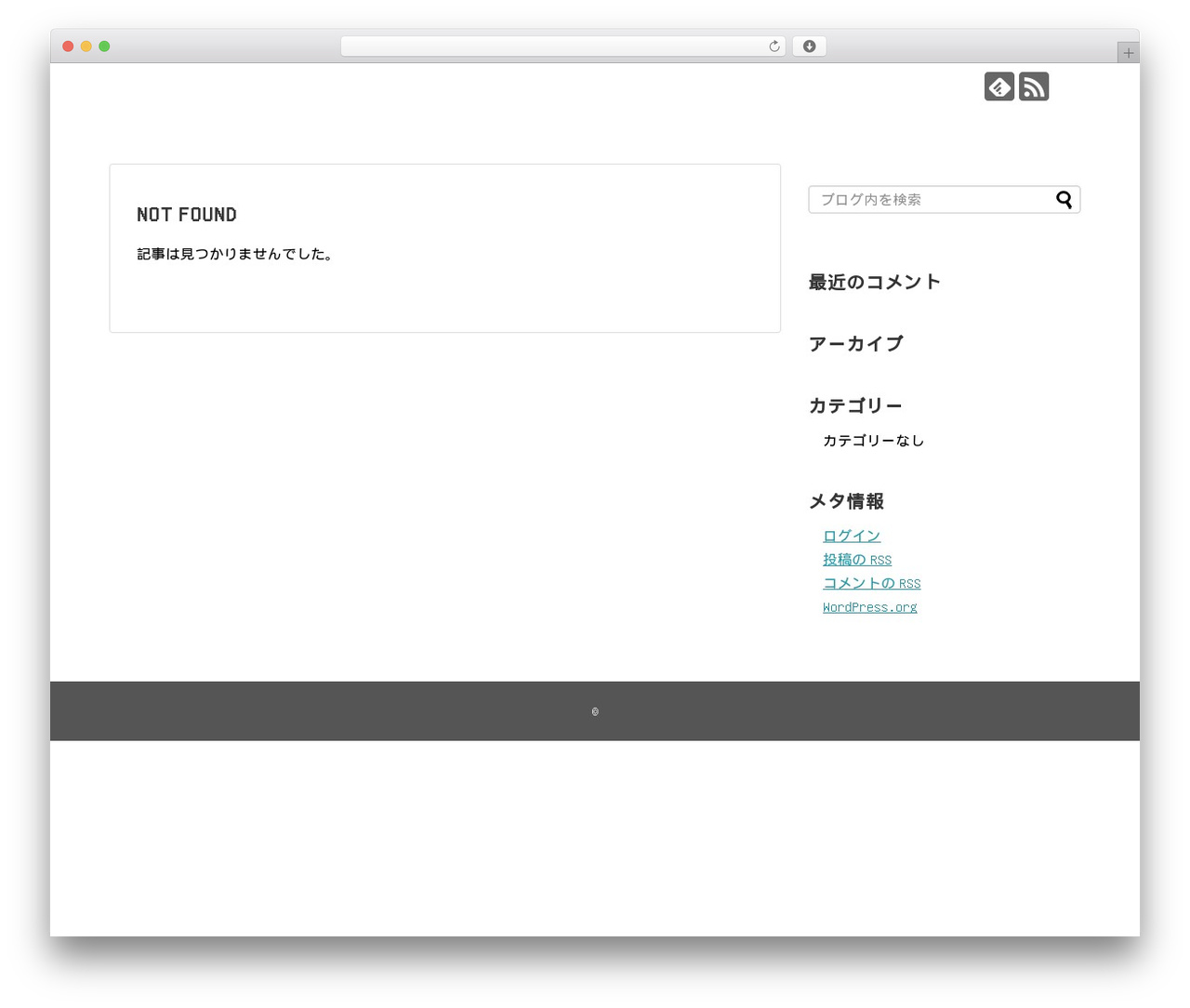The height and width of the screenshot is (1008, 1190).
Task: Click the カテゴリー heading
Action: pyautogui.click(x=855, y=405)
